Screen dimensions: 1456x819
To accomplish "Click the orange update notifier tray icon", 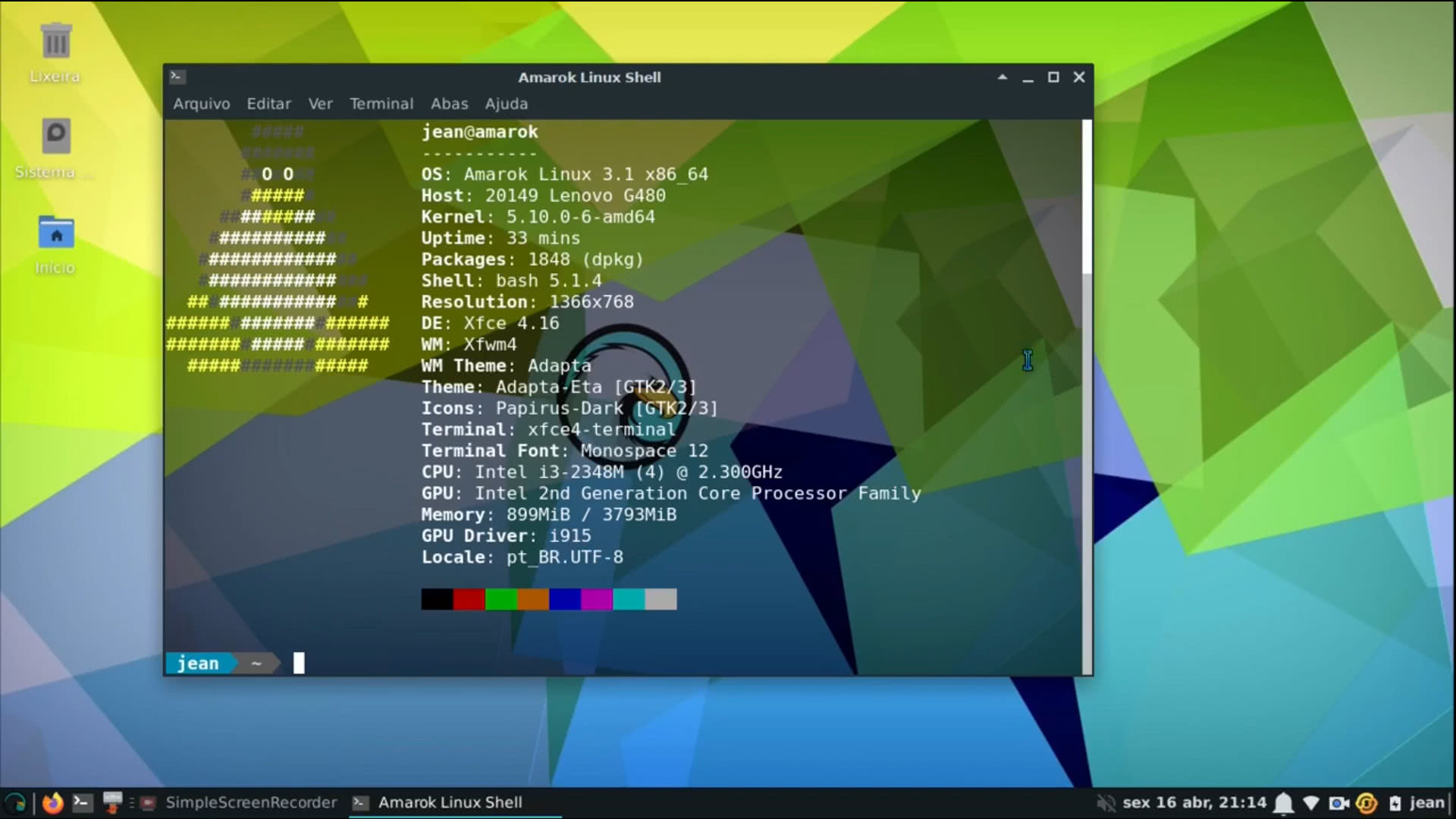I will click(1366, 802).
